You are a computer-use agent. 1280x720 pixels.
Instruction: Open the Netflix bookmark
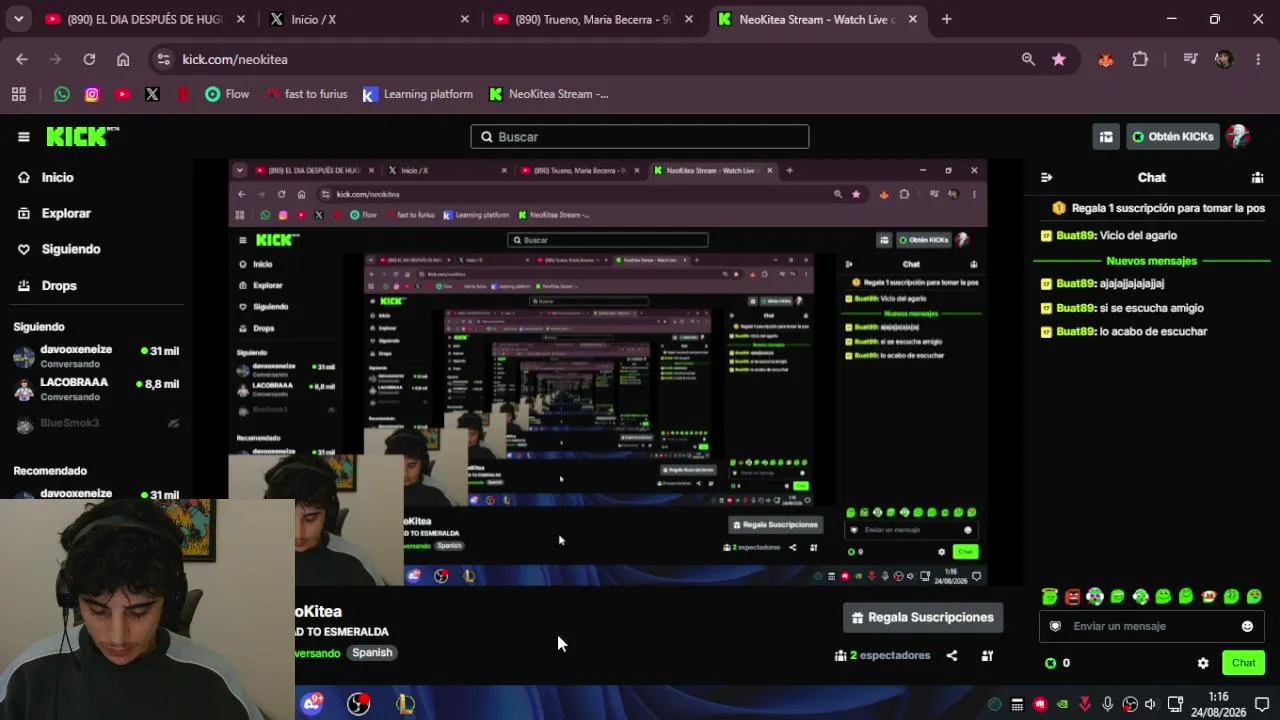tap(183, 94)
